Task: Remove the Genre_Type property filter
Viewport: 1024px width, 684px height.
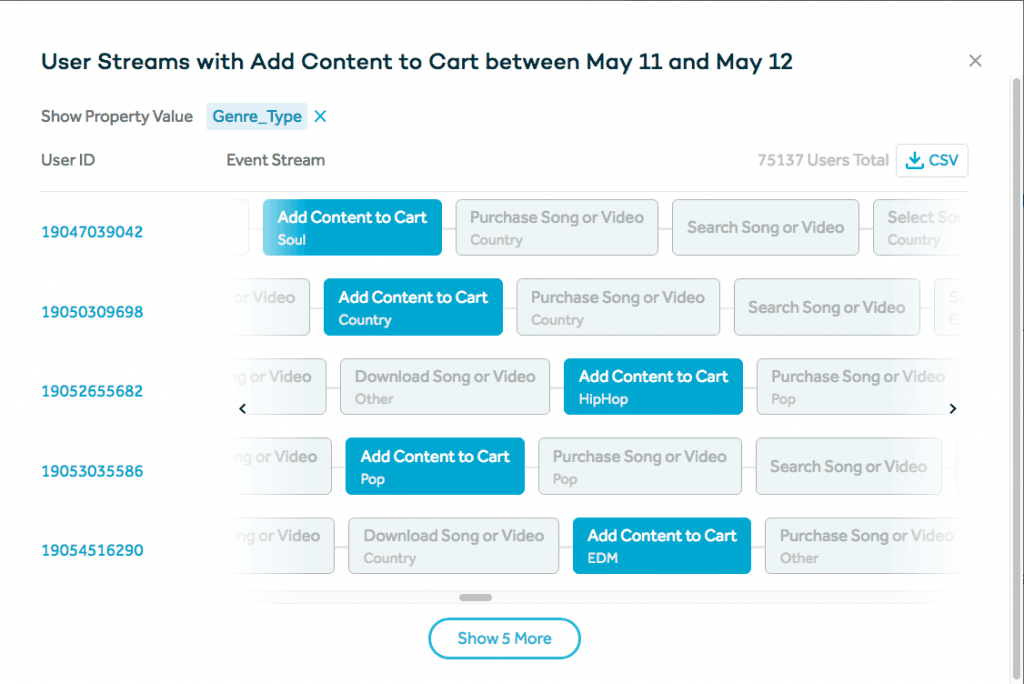Action: [x=320, y=117]
